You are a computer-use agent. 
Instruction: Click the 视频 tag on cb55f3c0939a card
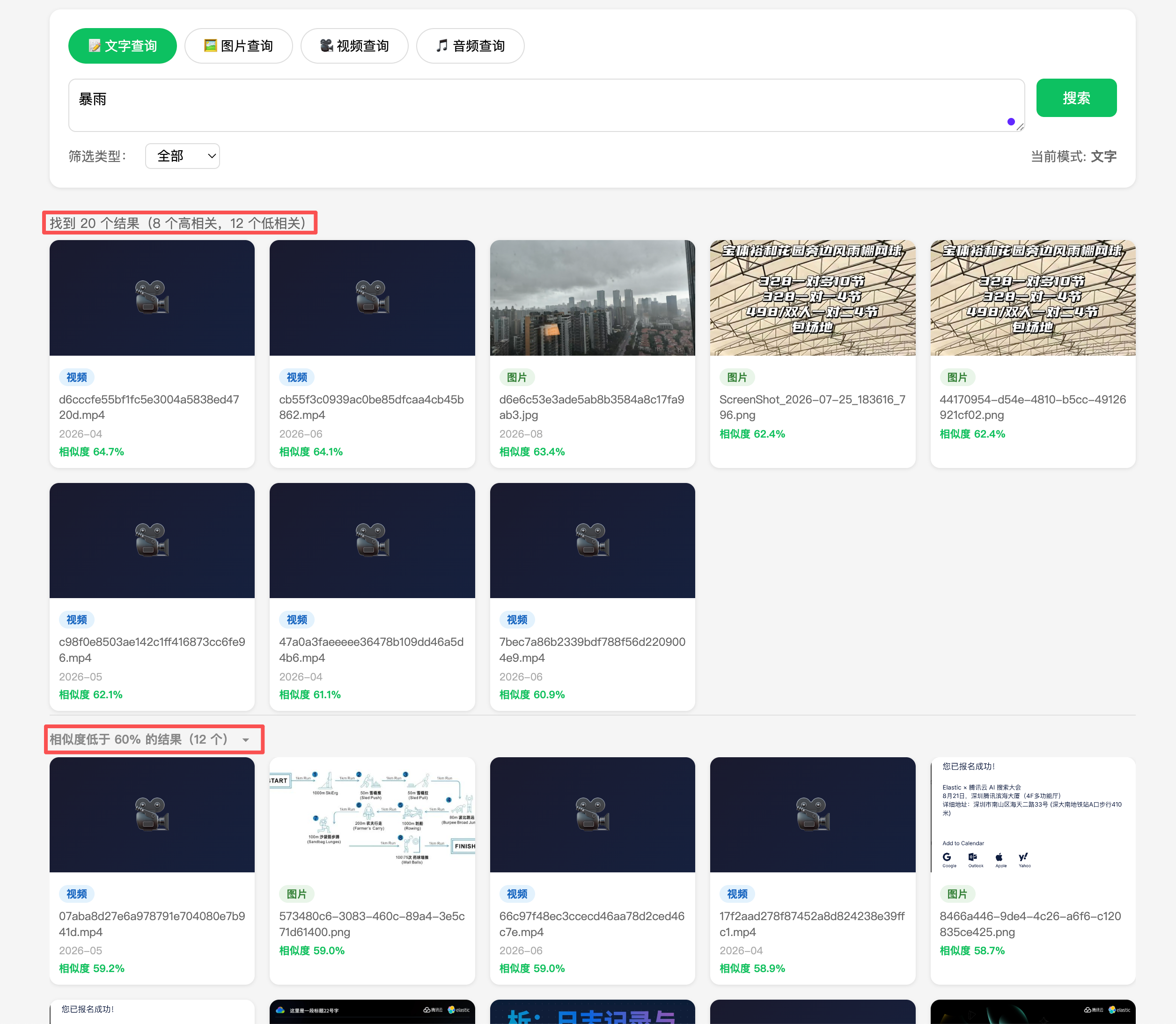tap(297, 377)
